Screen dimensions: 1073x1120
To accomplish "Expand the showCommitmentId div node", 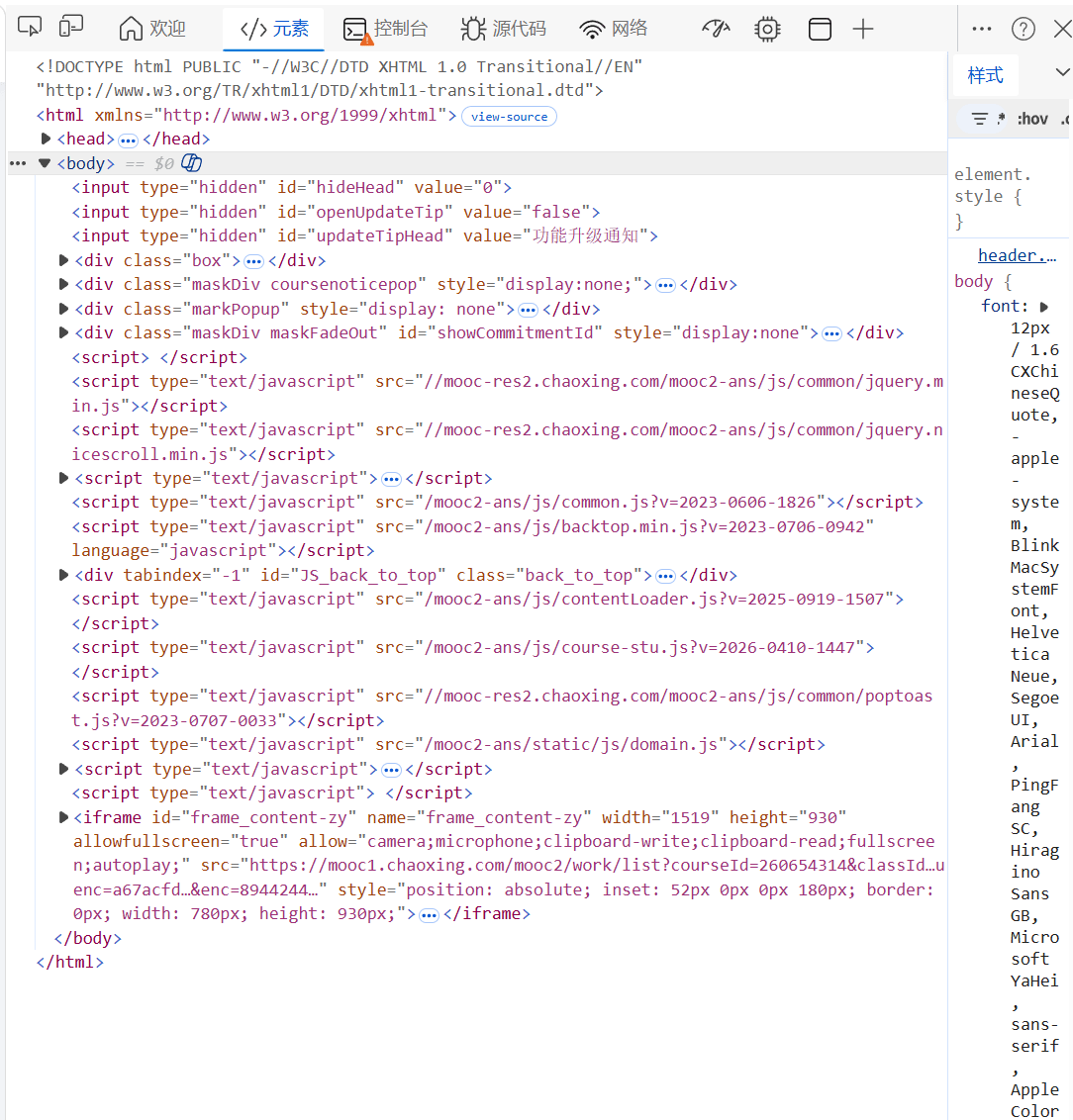I will (63, 332).
